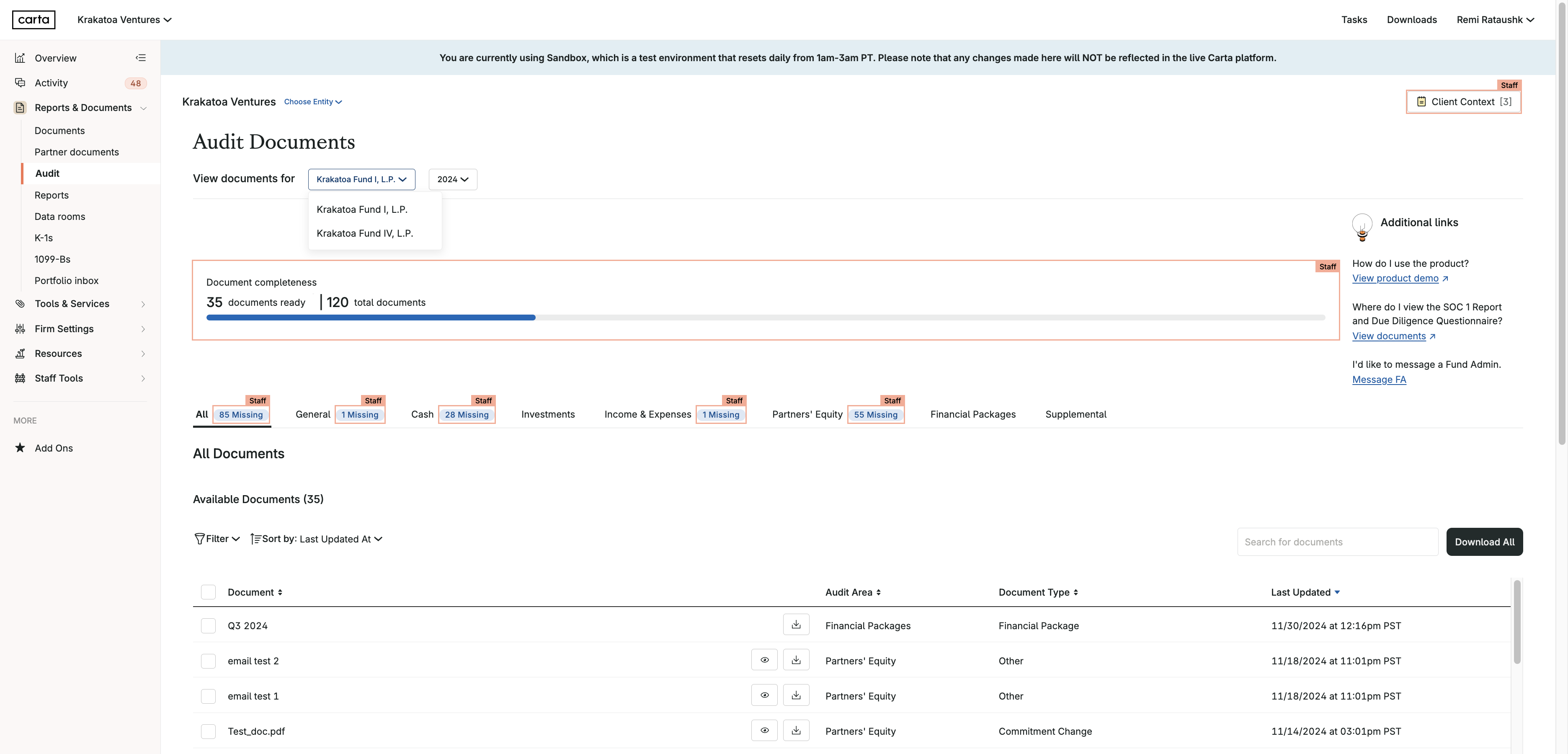The image size is (1568, 754).
Task: Open the Sort by Last Updated At dropdown
Action: pyautogui.click(x=317, y=539)
